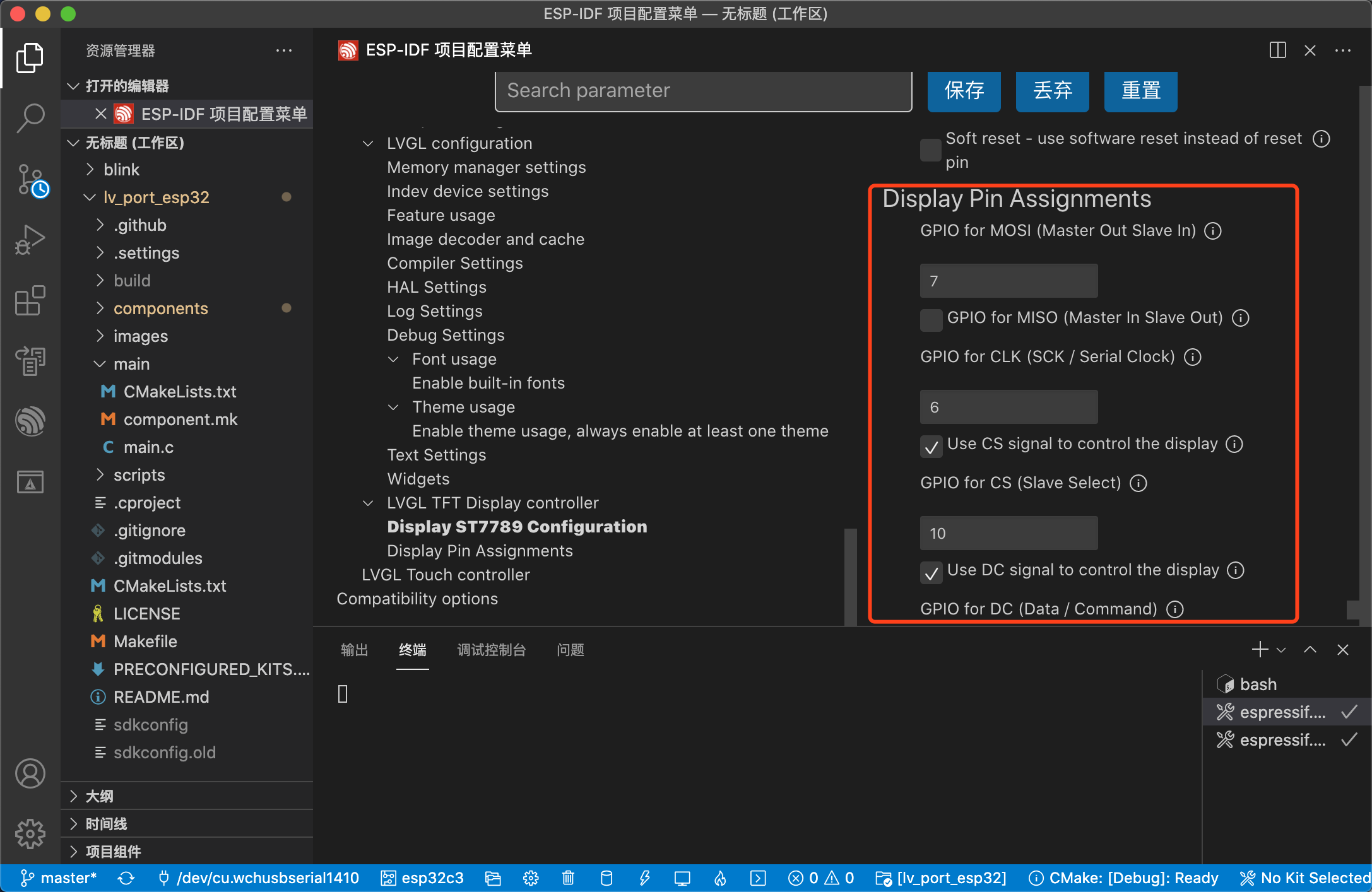Enable the GPIO for MISO checkbox
The image size is (1372, 892).
931,319
